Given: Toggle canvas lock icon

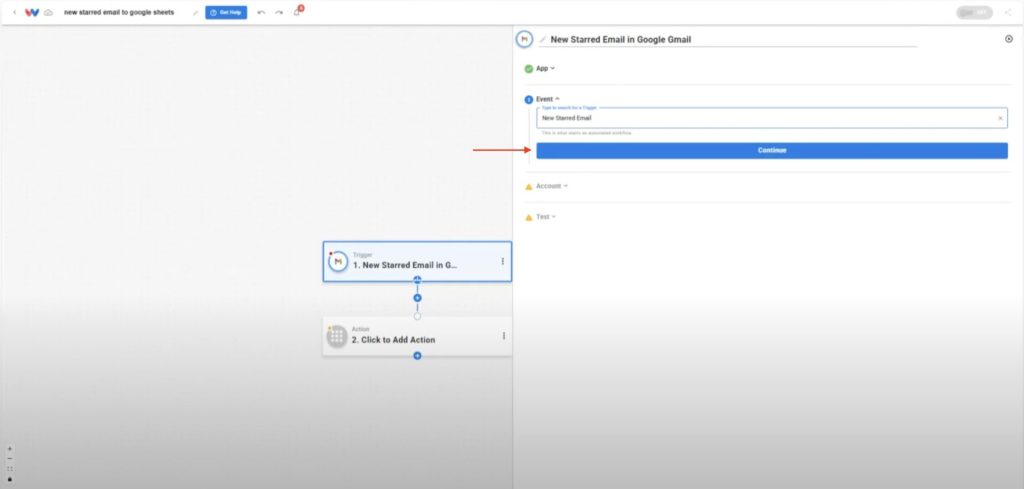Looking at the screenshot, I should coord(10,479).
